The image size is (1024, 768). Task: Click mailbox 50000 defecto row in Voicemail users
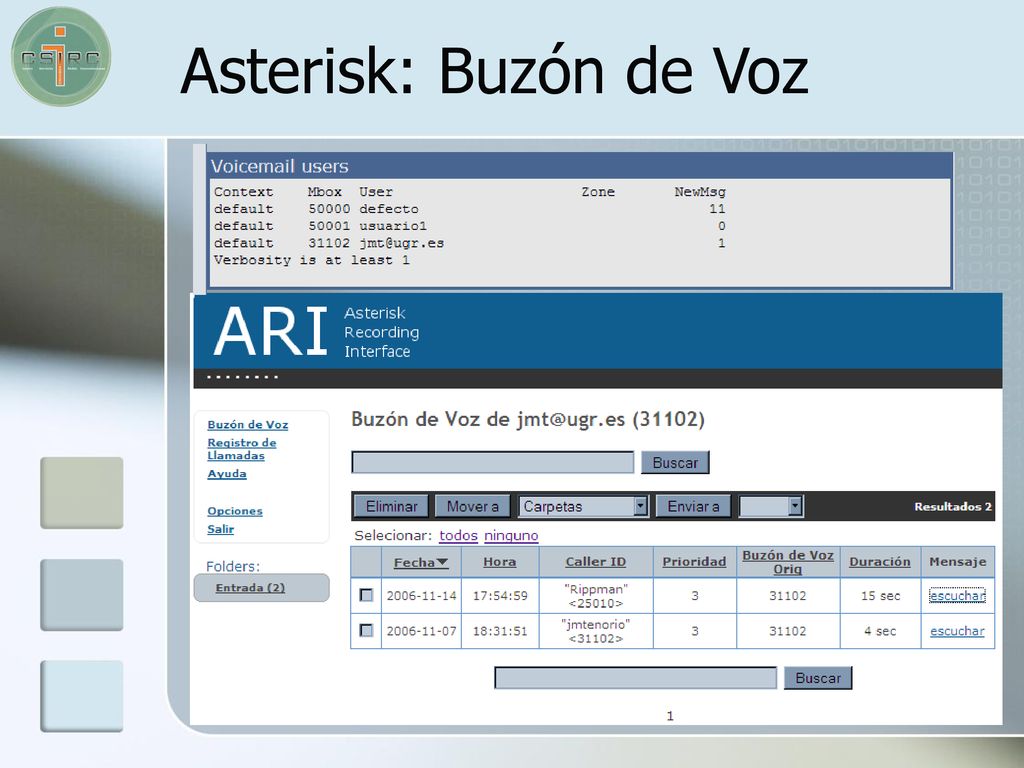tap(470, 209)
